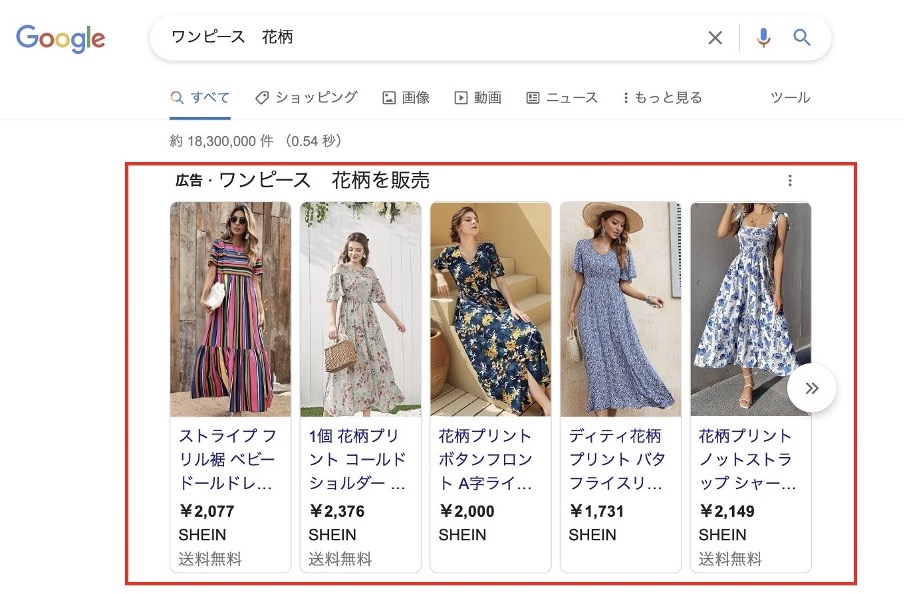Click SHEIN under the ¥2,000 item
904x594 pixels.
(462, 535)
